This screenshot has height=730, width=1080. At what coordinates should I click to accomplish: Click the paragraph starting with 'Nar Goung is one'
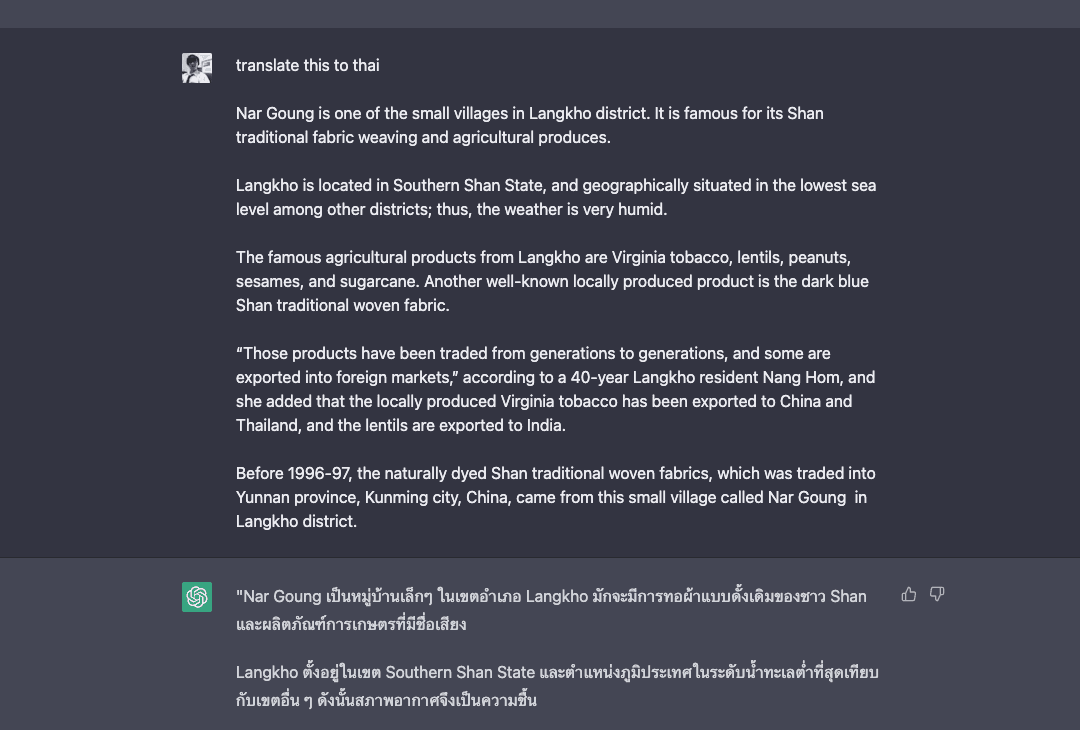[529, 125]
